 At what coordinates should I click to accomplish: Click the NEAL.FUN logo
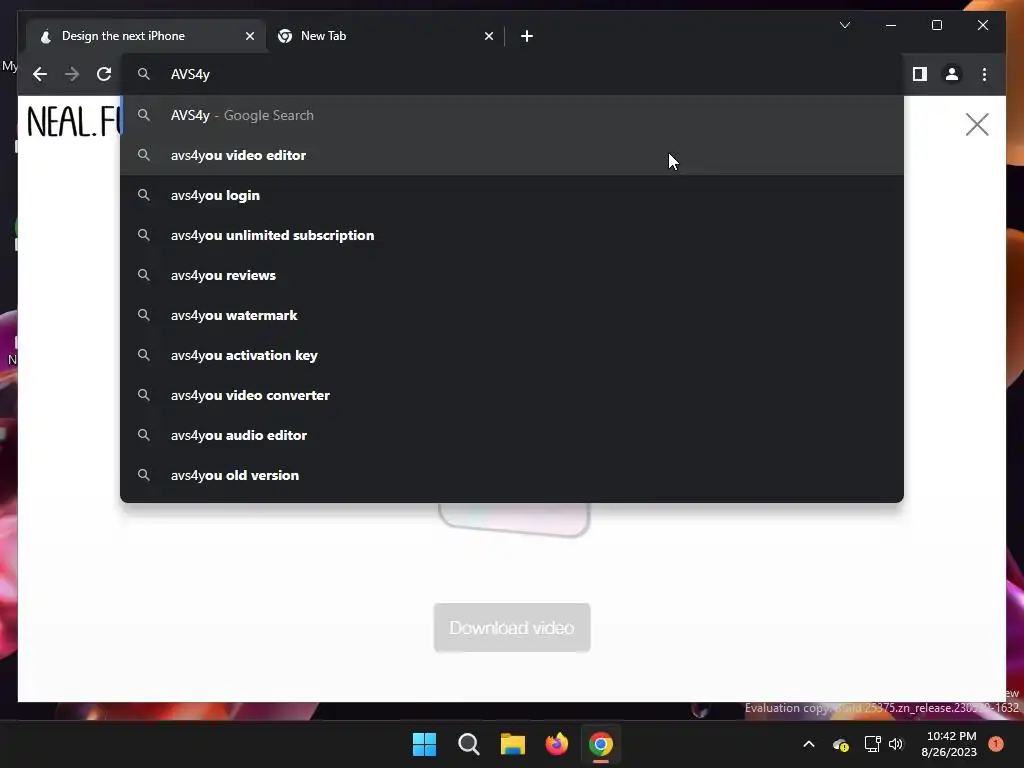tap(74, 122)
